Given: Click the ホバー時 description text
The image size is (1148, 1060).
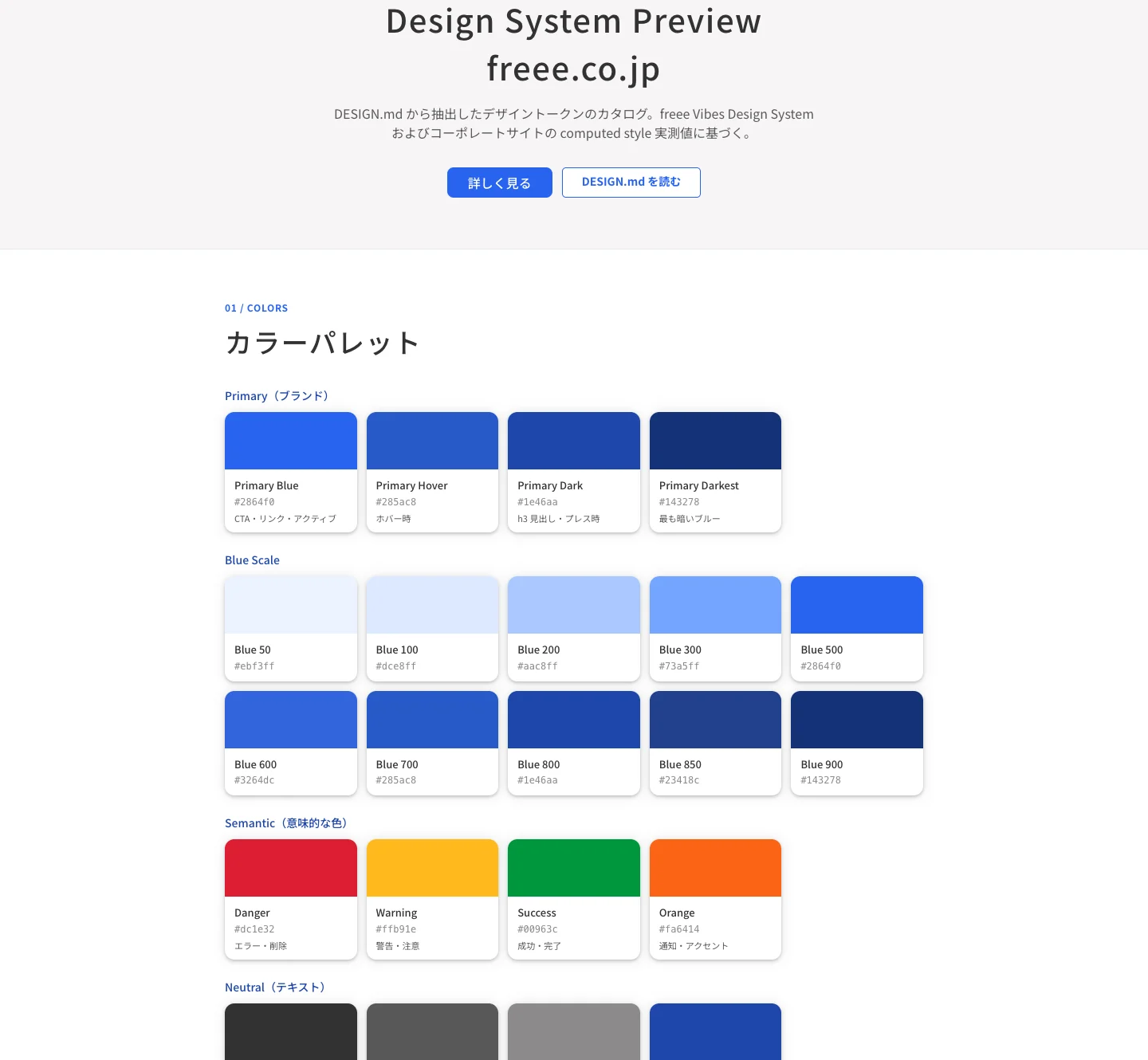Looking at the screenshot, I should (394, 519).
